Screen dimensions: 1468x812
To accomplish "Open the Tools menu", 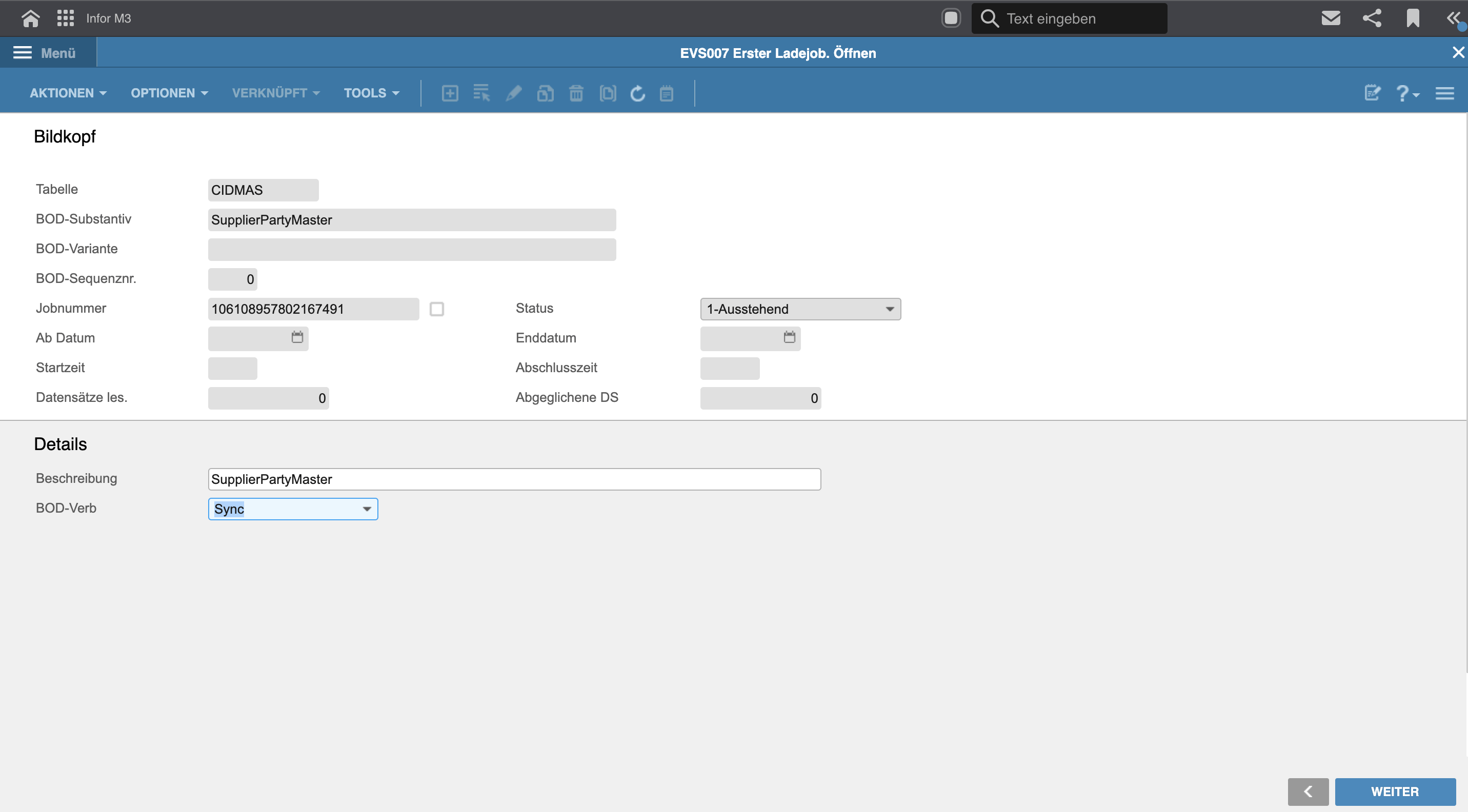I will pos(371,93).
